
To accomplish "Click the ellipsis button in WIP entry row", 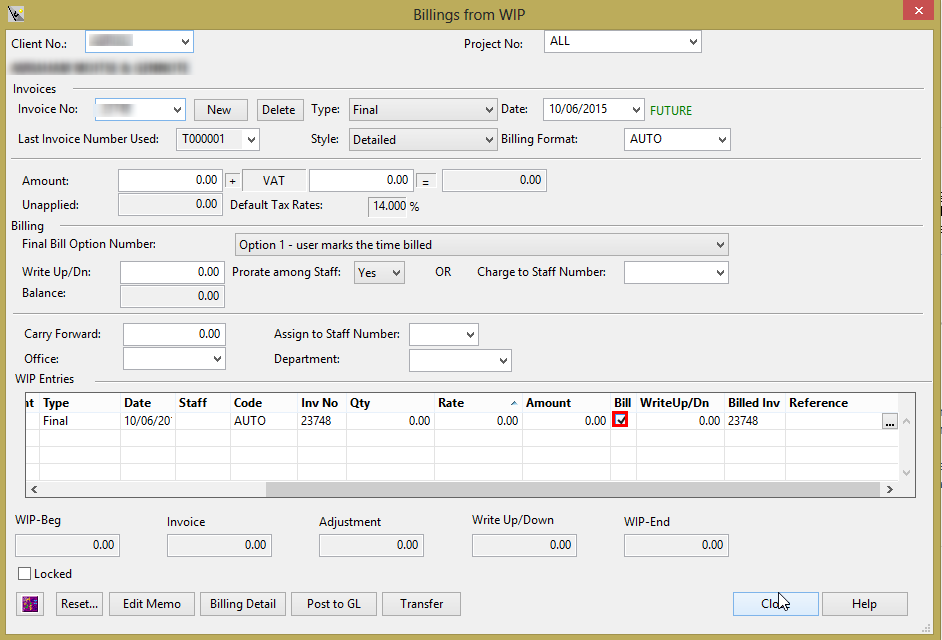I will point(889,422).
